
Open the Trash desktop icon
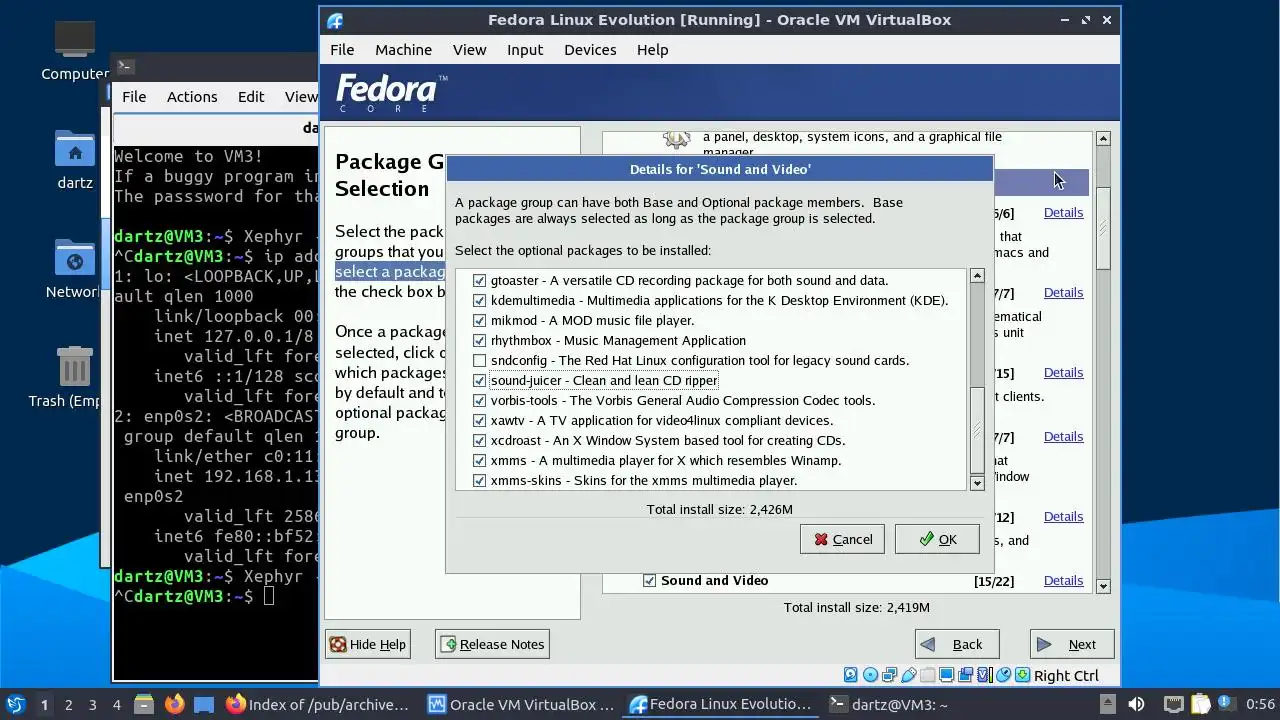(75, 376)
